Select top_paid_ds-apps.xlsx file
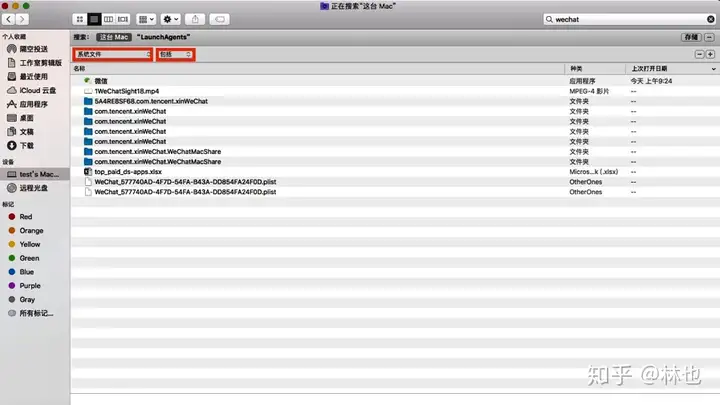Image resolution: width=720 pixels, height=405 pixels. pos(395,172)
